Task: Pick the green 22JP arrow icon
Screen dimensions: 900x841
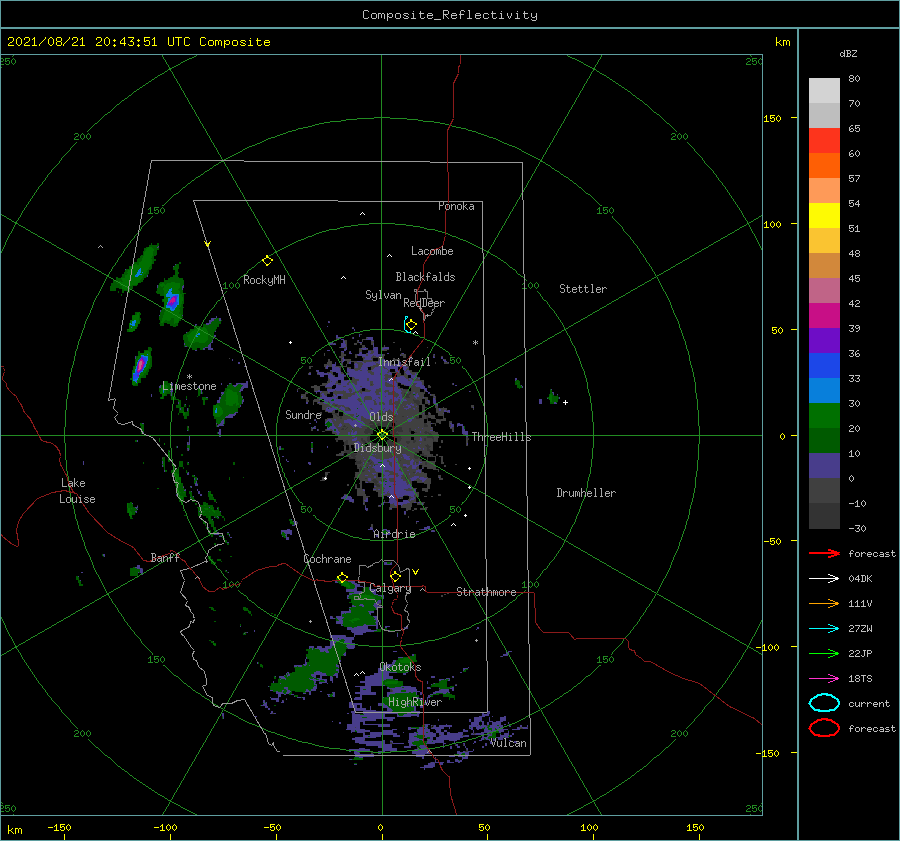Action: tap(824, 653)
